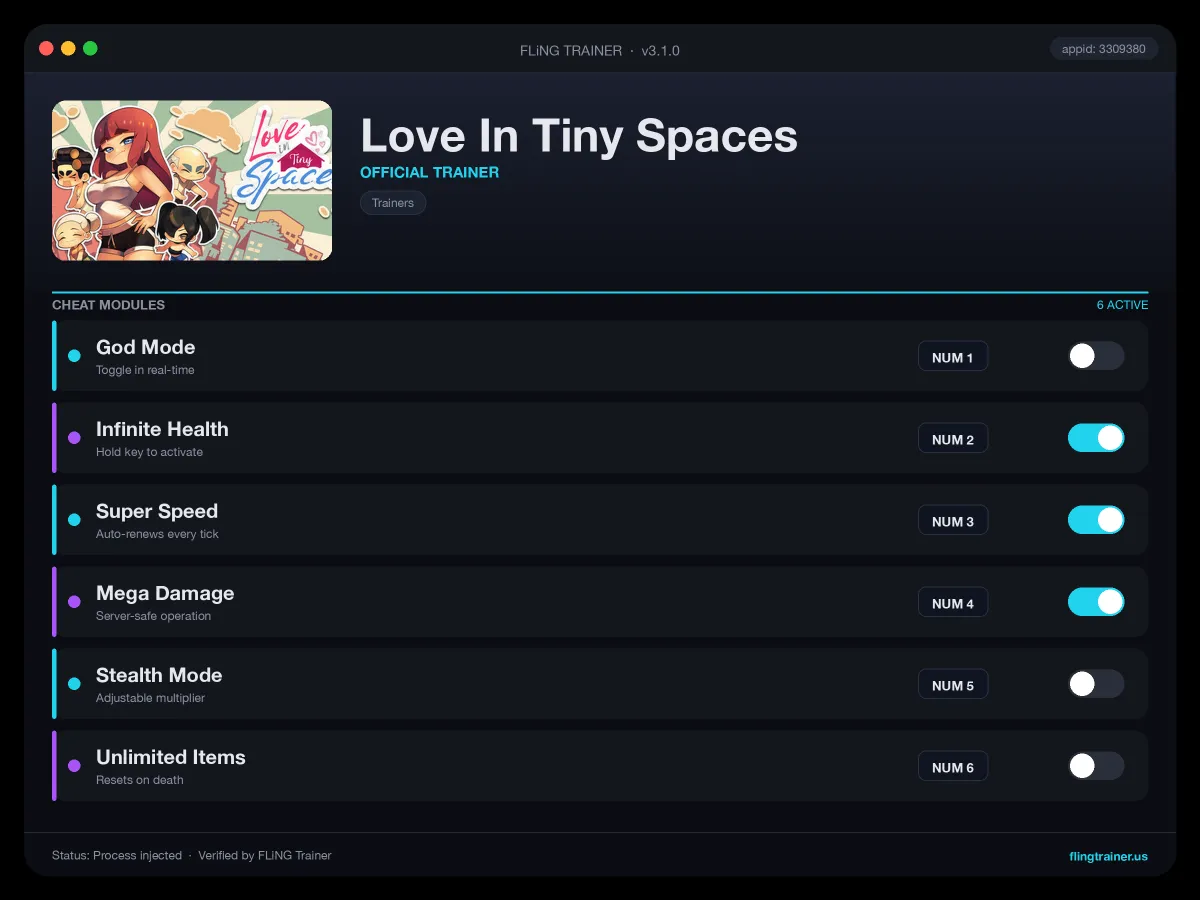Screen dimensions: 1200x900
Task: Click the 'Resets on death' description
Action: point(140,780)
